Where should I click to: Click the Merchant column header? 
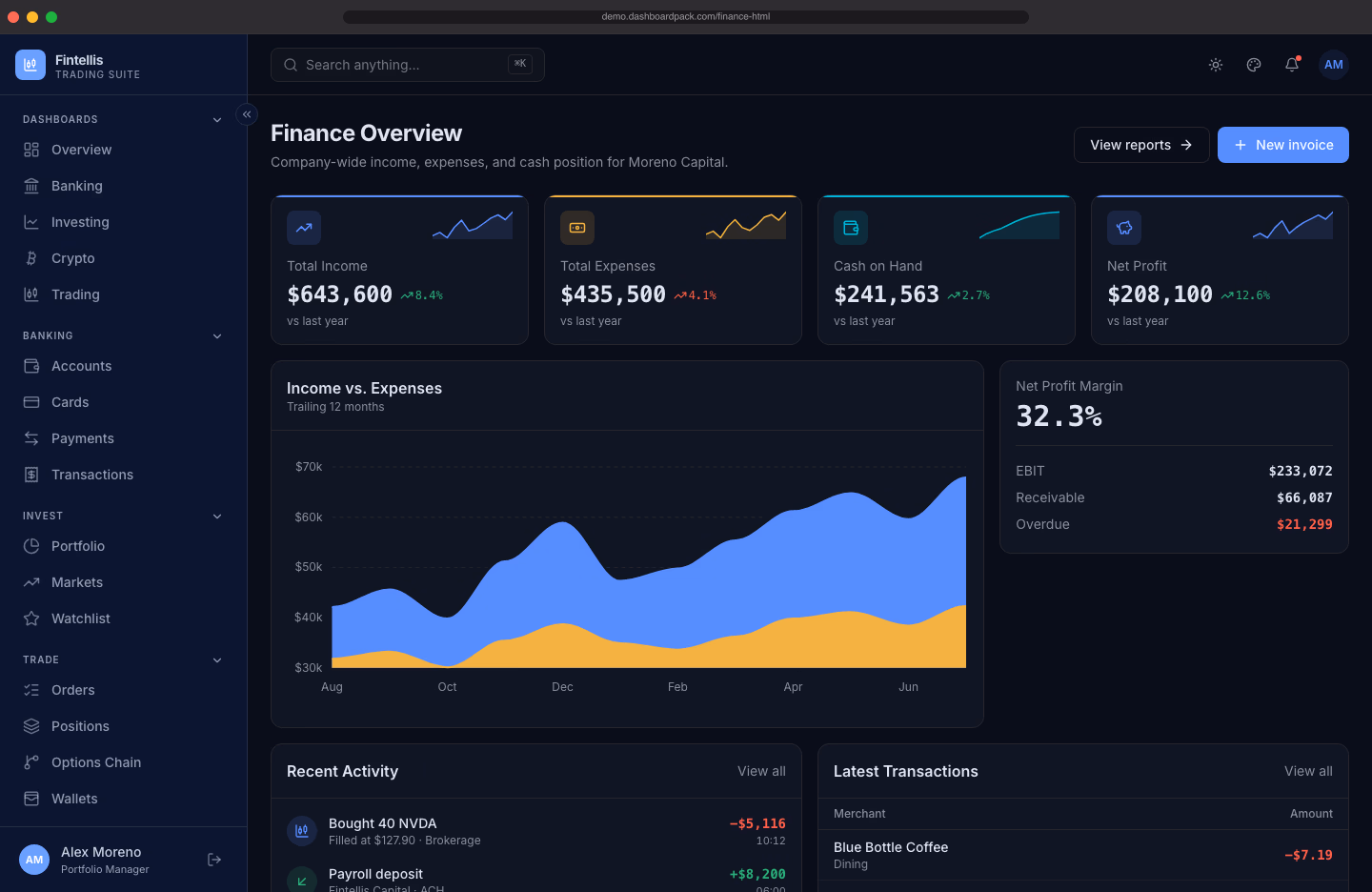859,814
